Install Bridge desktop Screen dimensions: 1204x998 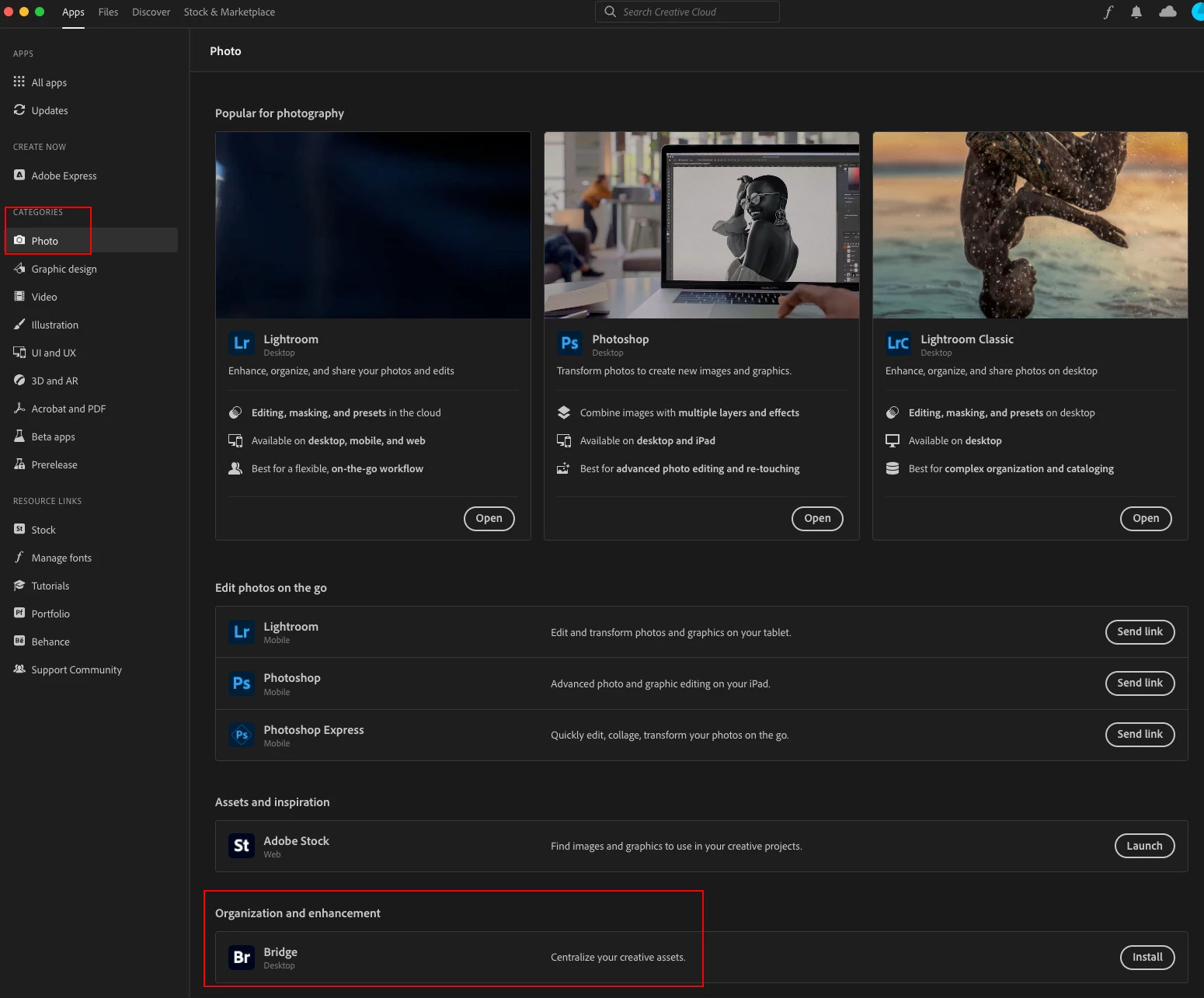coord(1147,957)
